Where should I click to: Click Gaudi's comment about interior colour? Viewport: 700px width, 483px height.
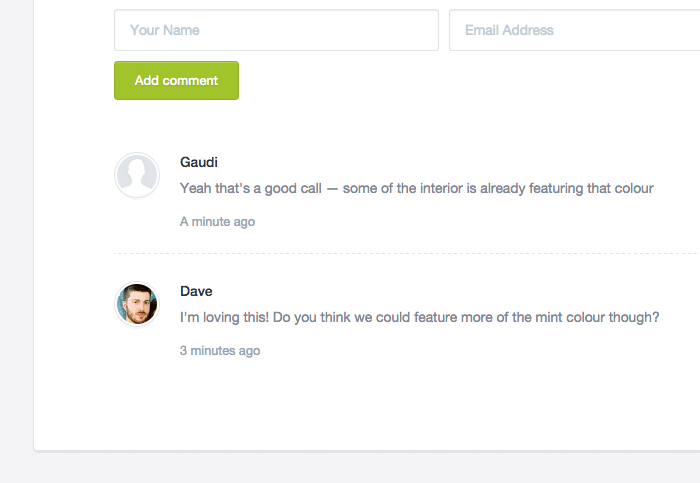[416, 188]
